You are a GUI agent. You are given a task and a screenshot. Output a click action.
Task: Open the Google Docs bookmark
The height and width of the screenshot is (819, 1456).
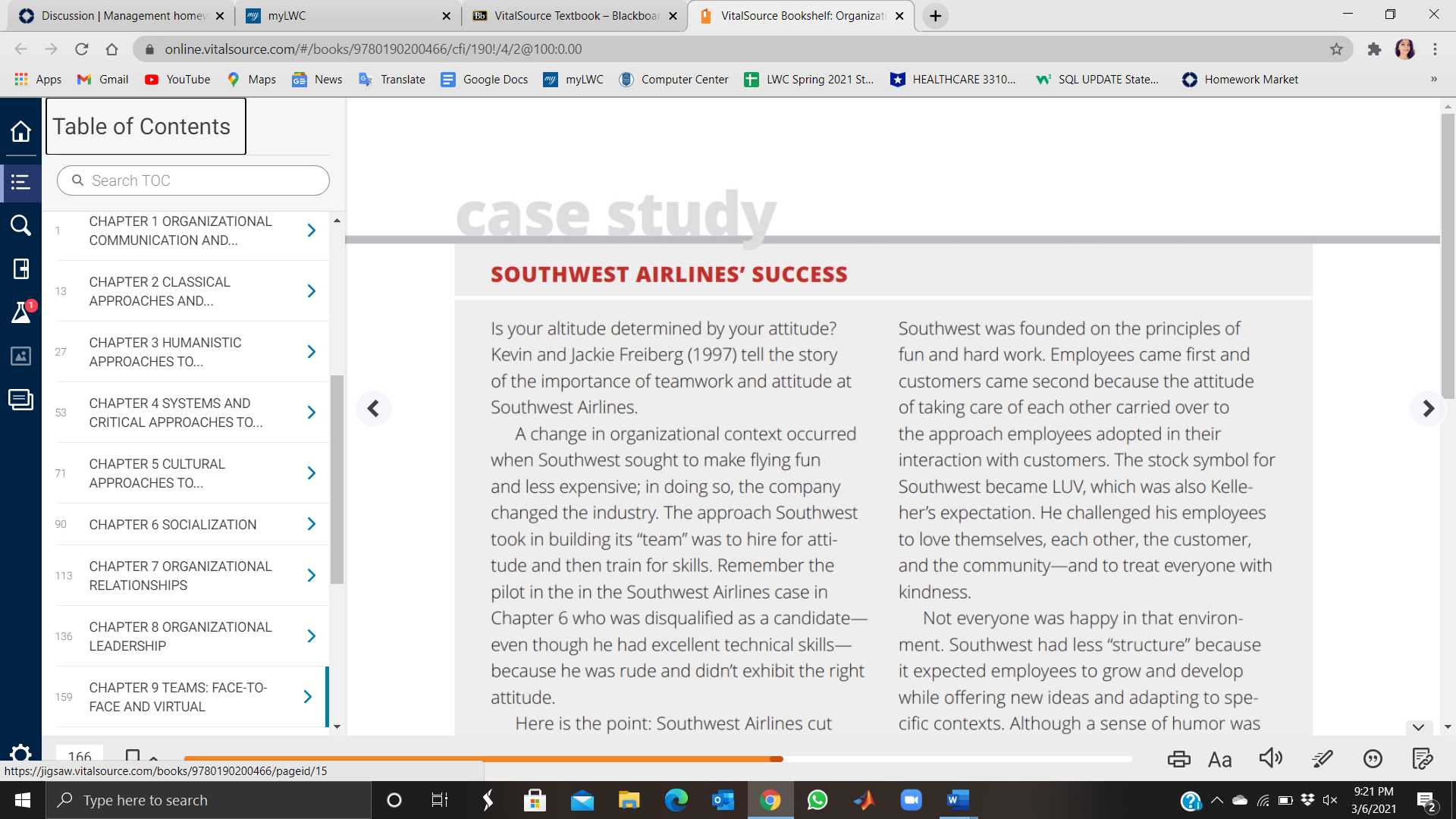pos(485,80)
